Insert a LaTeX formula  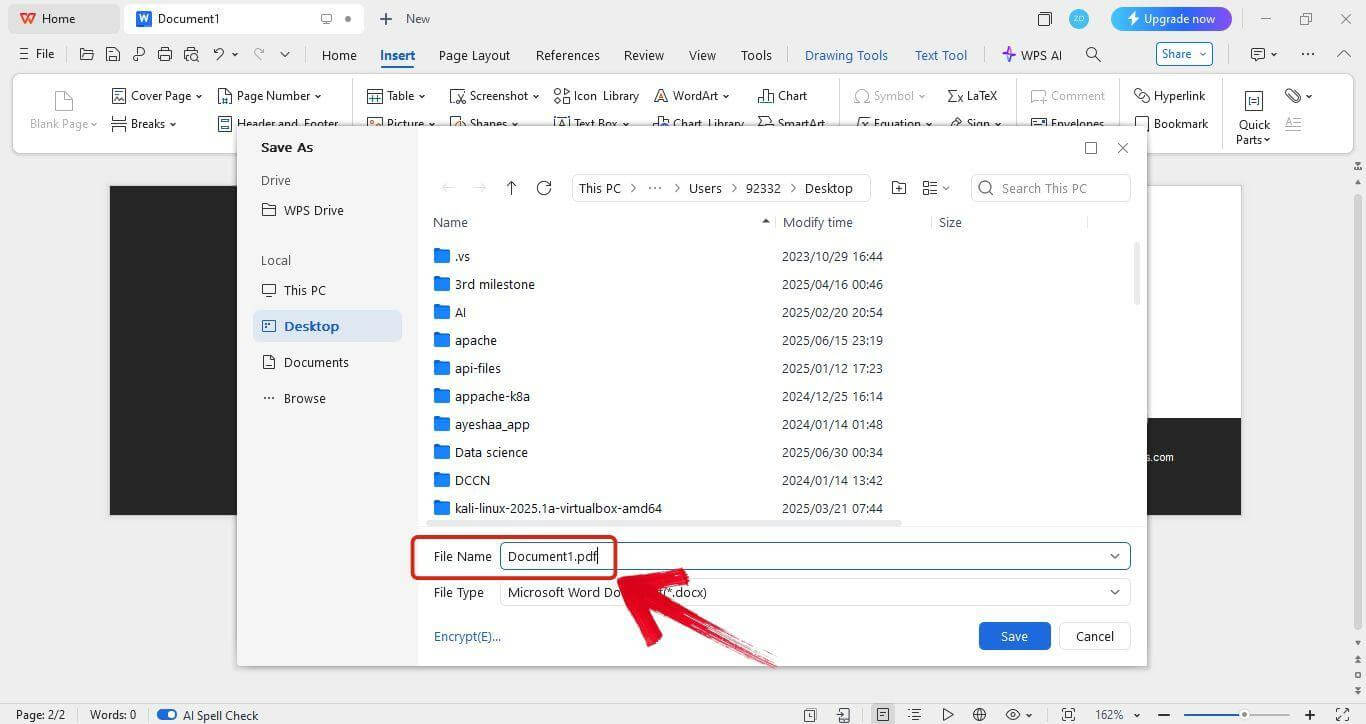[972, 96]
